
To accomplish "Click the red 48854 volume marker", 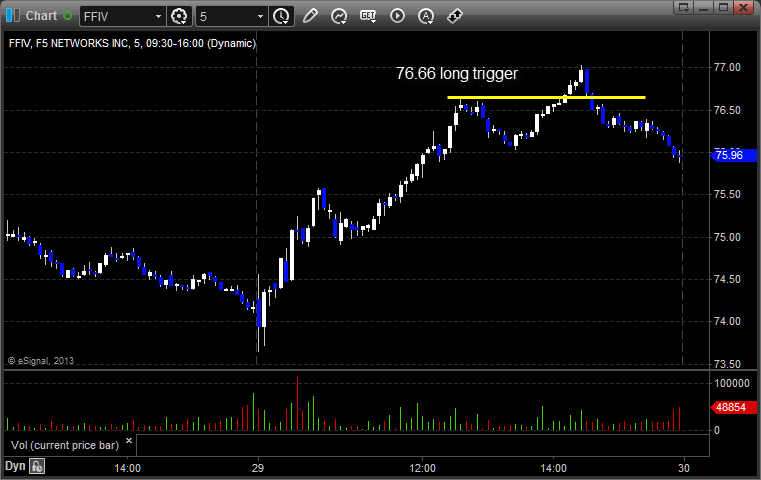I will pyautogui.click(x=733, y=407).
